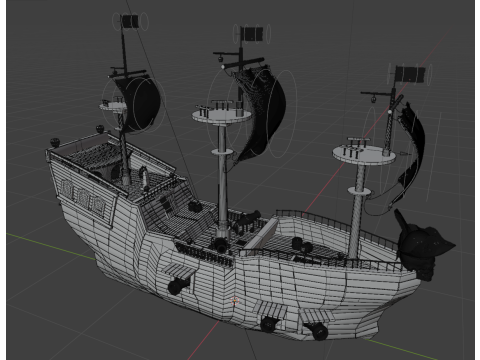
Task: Select the dark sail on the stern mast
Action: [140, 103]
